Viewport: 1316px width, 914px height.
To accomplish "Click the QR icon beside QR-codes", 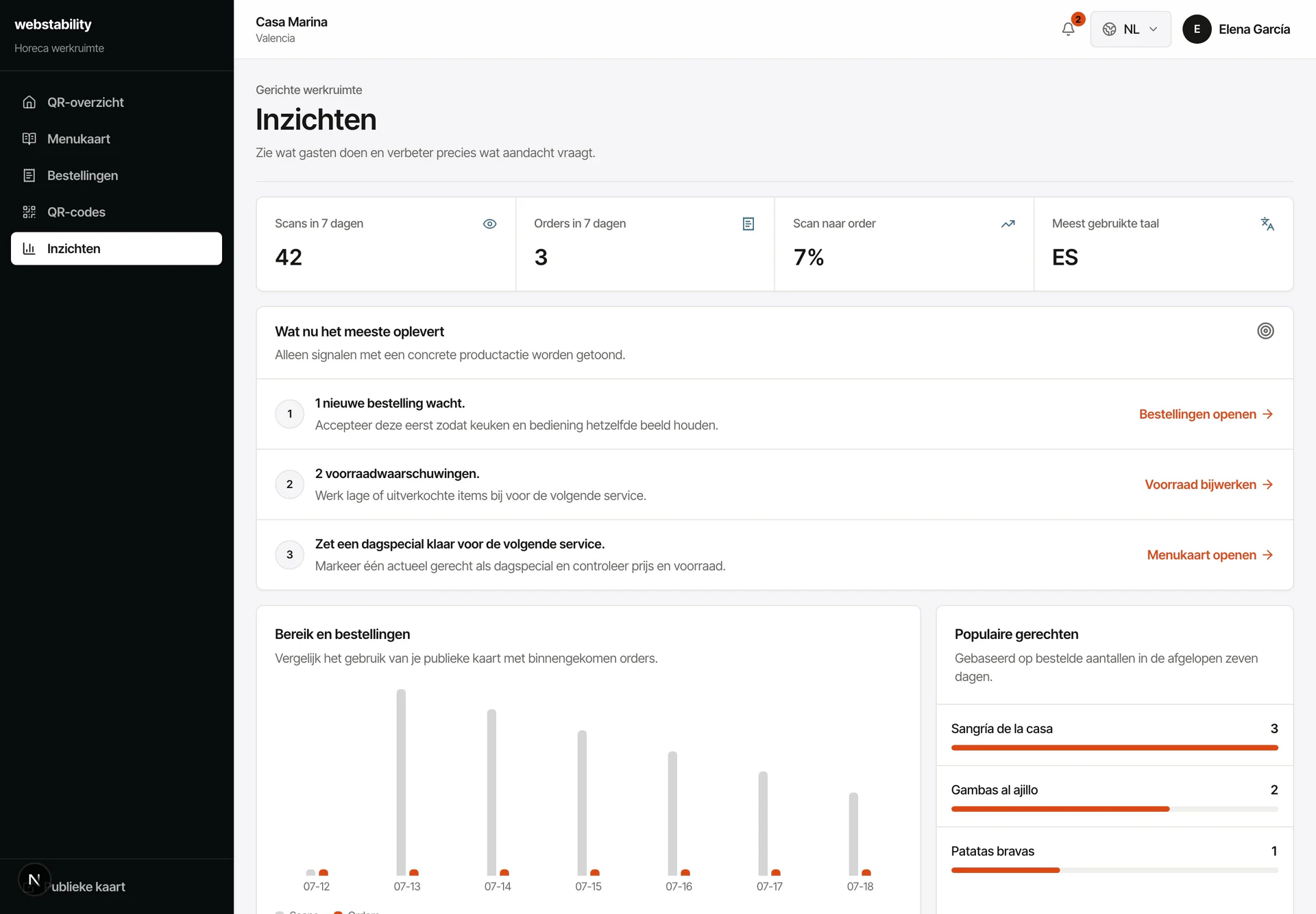I will (x=29, y=212).
